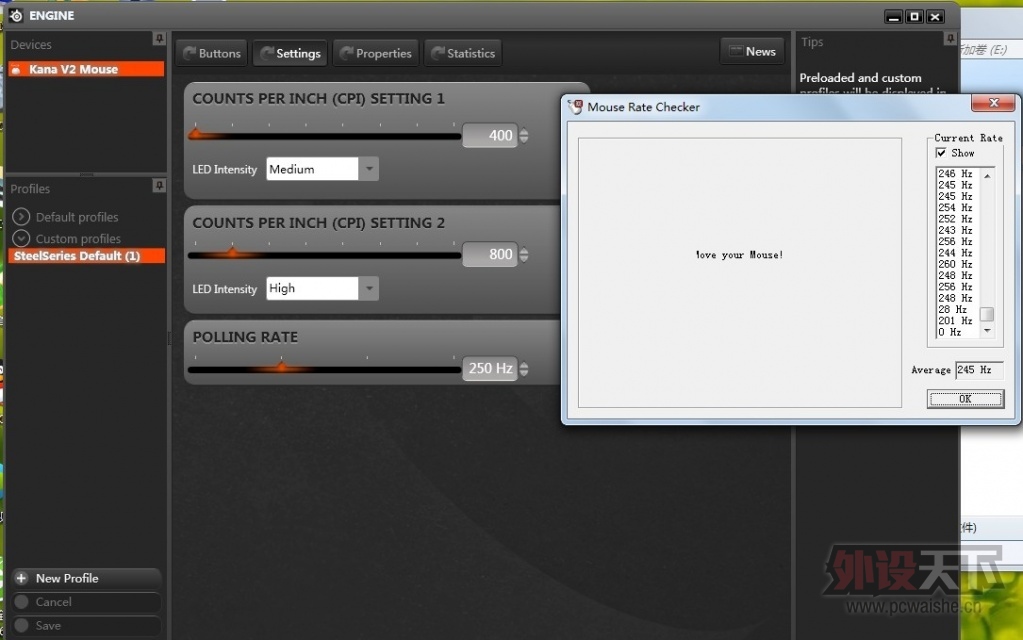The image size is (1023, 640).
Task: Click the CPI Setting 1 value field 400
Action: coord(490,136)
